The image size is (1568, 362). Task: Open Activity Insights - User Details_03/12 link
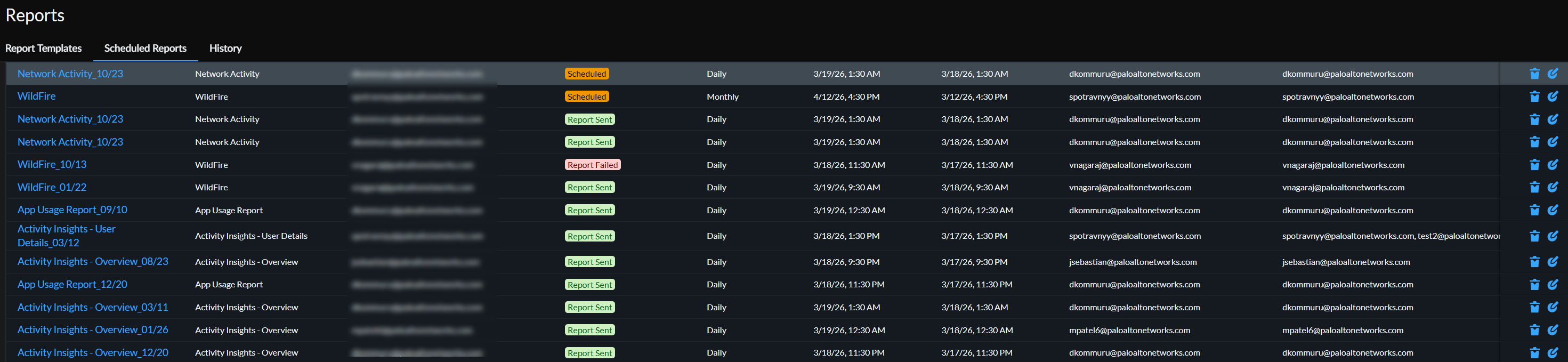[x=66, y=236]
